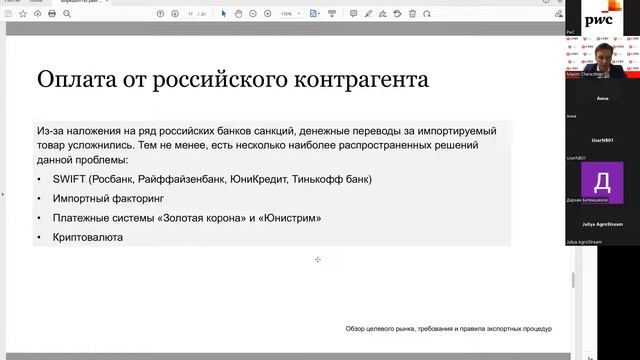Go to the previous page arrow
This screenshot has width=640, height=360.
pyautogui.click(x=160, y=14)
